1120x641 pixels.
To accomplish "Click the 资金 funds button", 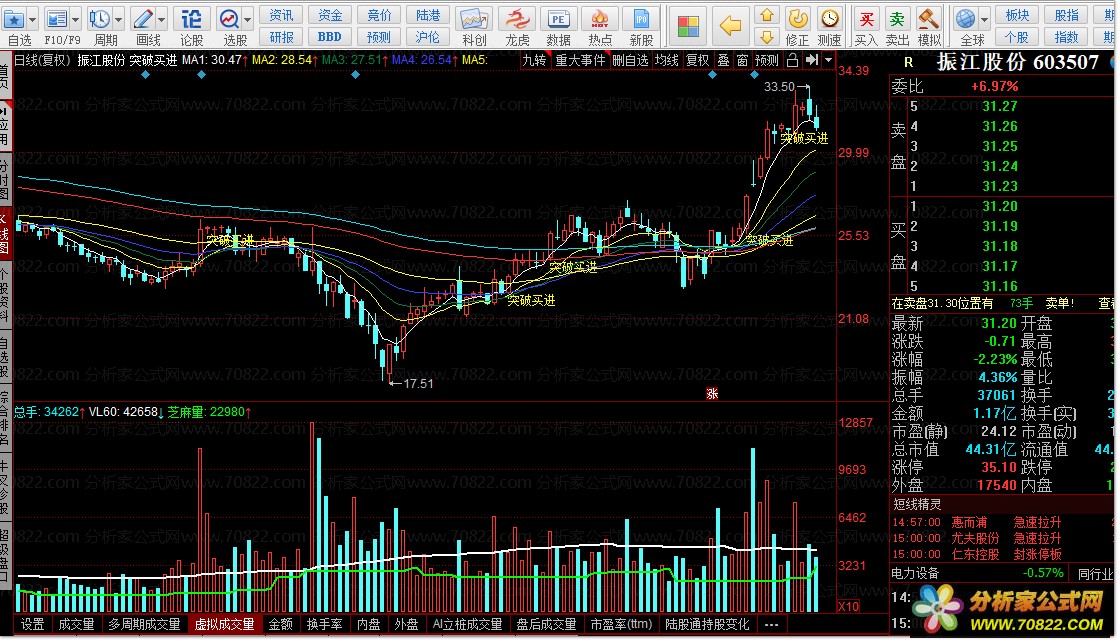I will coord(330,15).
